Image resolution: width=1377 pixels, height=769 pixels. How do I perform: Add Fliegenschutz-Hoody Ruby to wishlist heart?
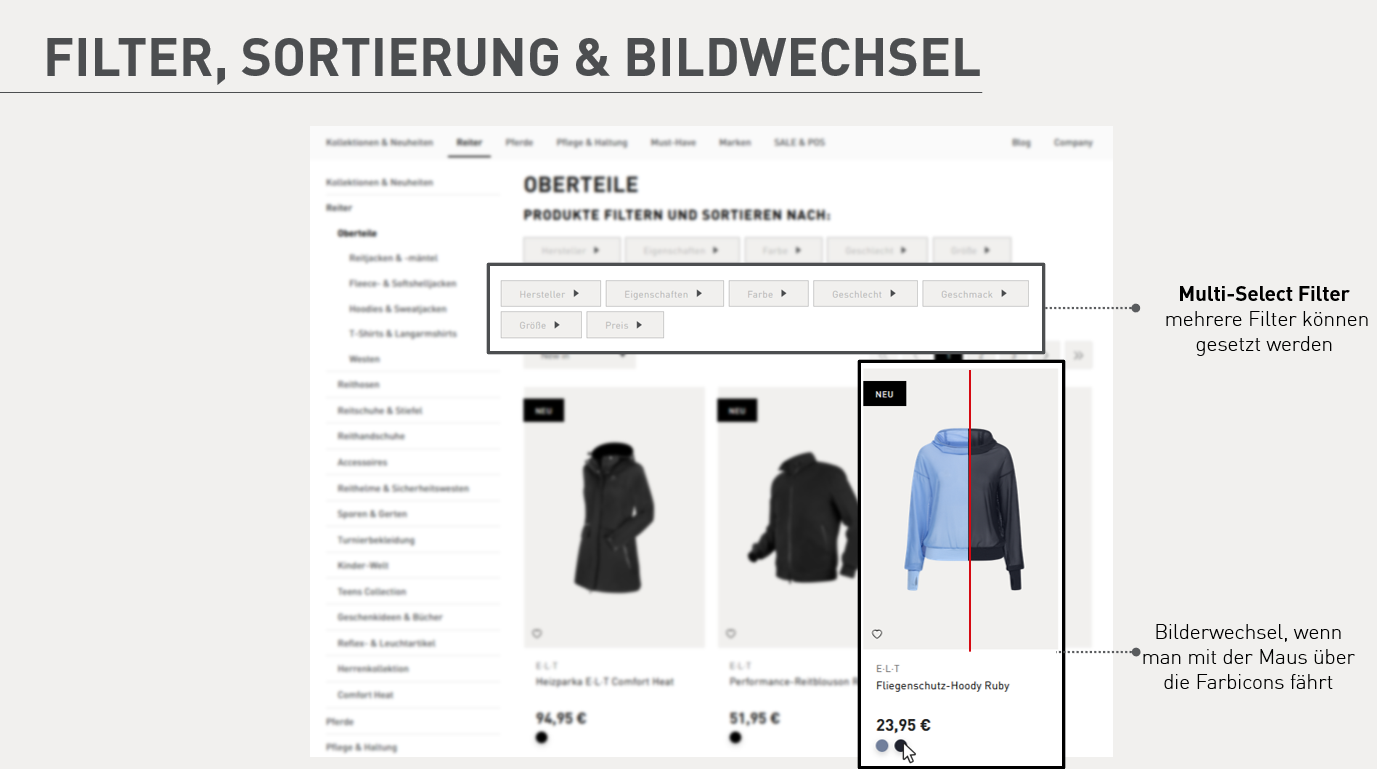coord(877,634)
